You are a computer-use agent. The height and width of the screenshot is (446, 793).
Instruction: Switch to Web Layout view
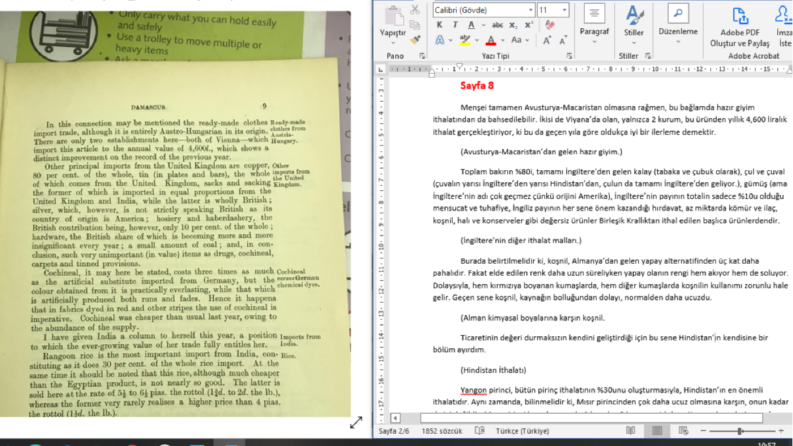(683, 431)
